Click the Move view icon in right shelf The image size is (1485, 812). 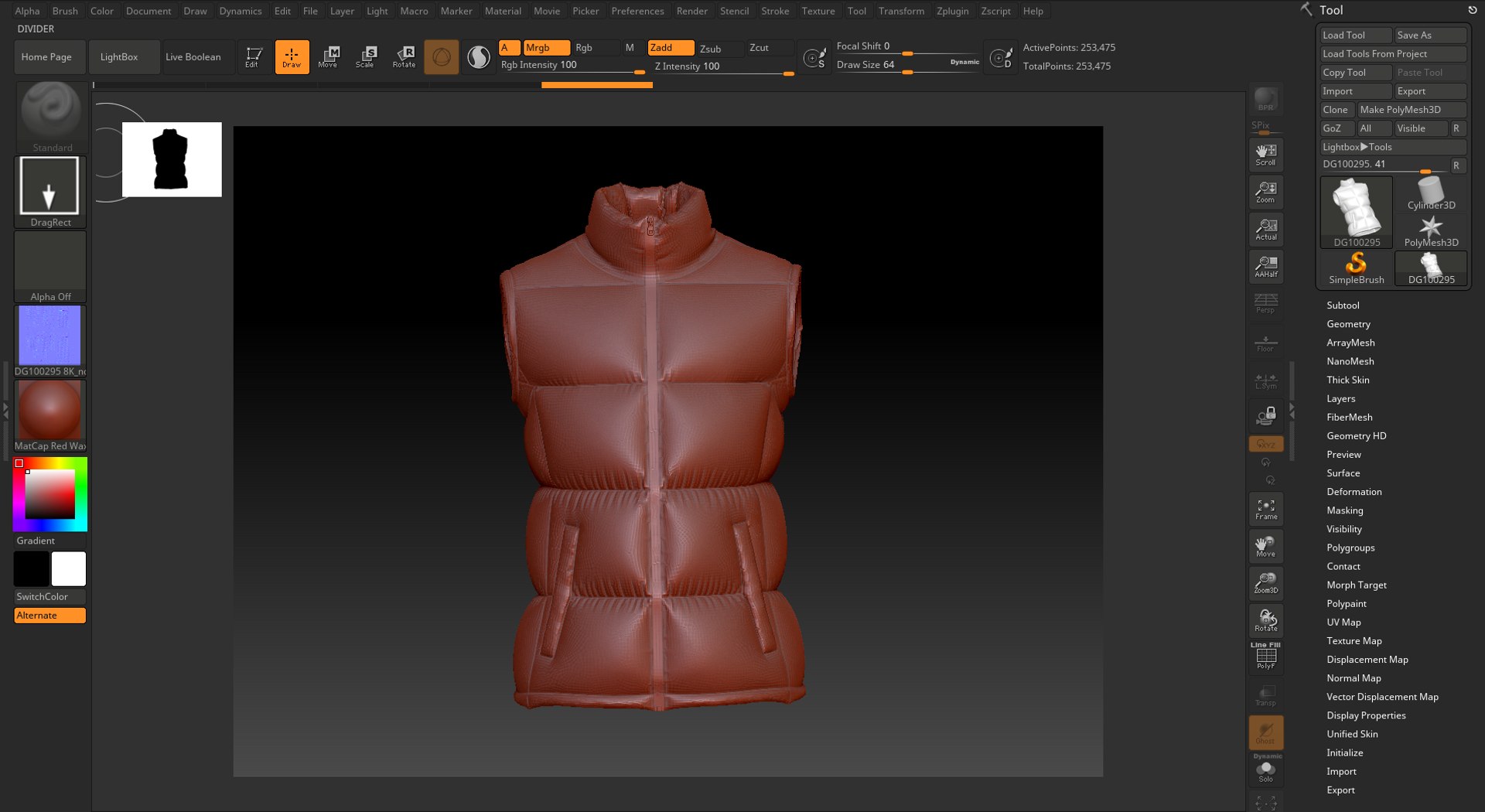(x=1265, y=546)
